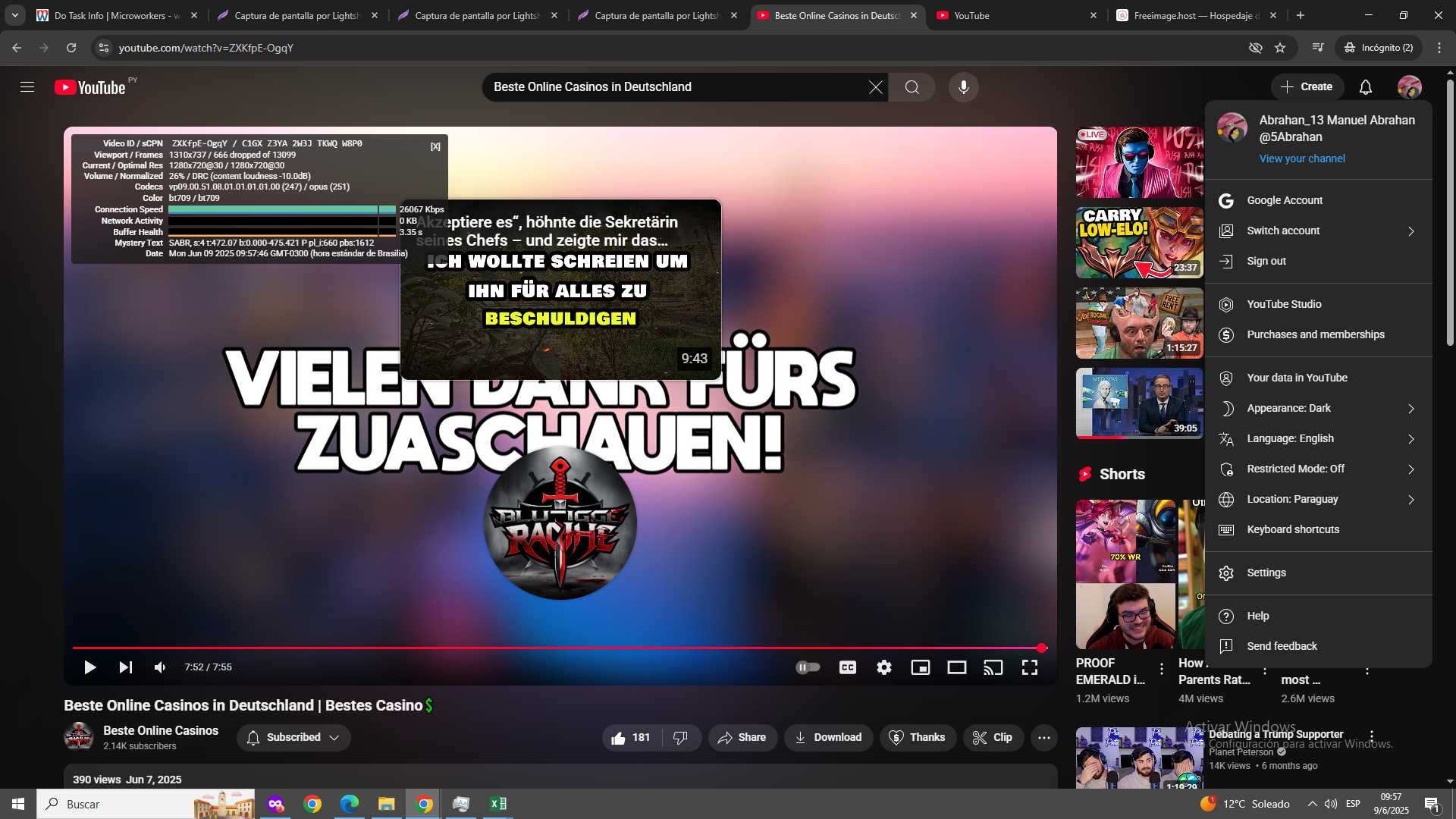The image size is (1456, 819).
Task: Skip to the next video
Action: 125,667
